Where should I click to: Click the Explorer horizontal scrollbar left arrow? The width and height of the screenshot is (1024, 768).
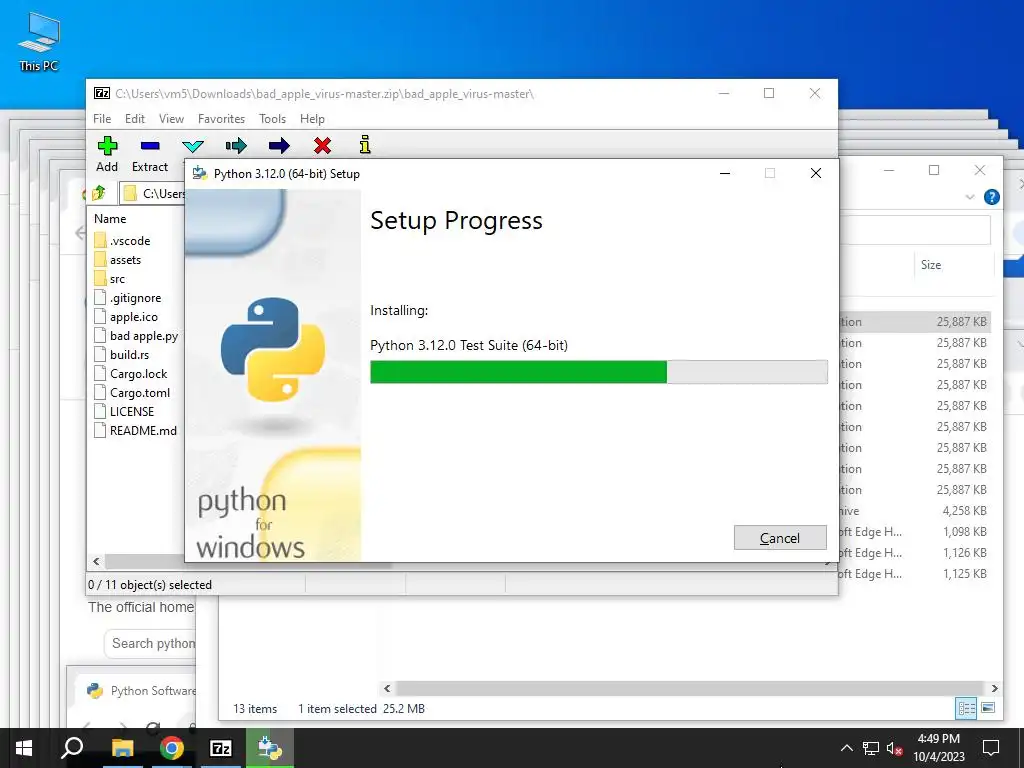[387, 688]
